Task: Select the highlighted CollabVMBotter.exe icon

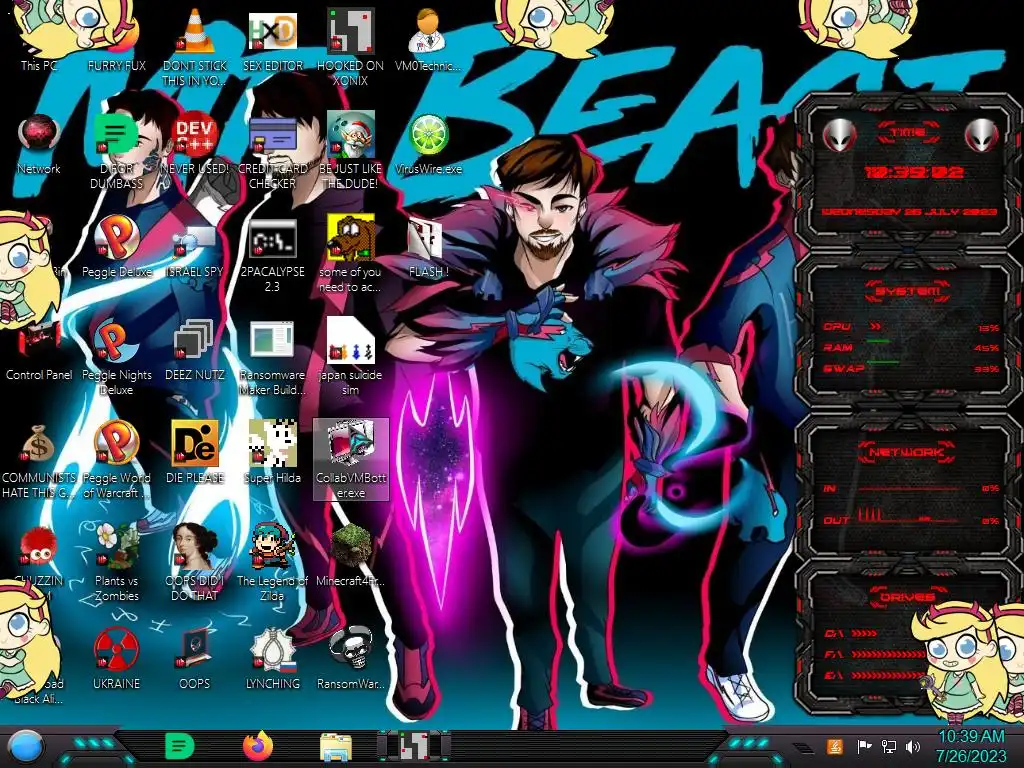Action: pyautogui.click(x=351, y=459)
